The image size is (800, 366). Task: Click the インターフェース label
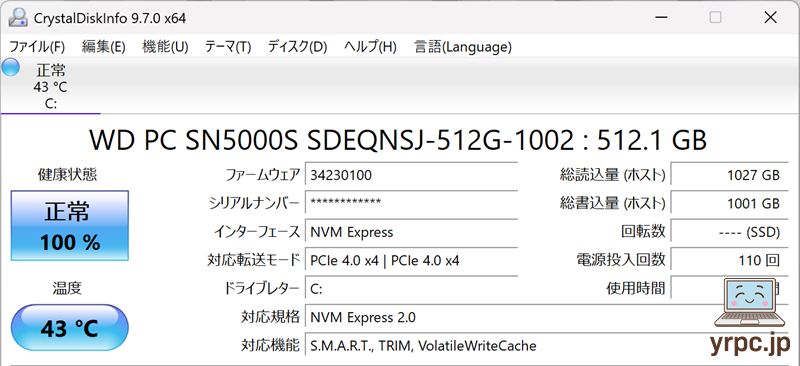coord(257,232)
